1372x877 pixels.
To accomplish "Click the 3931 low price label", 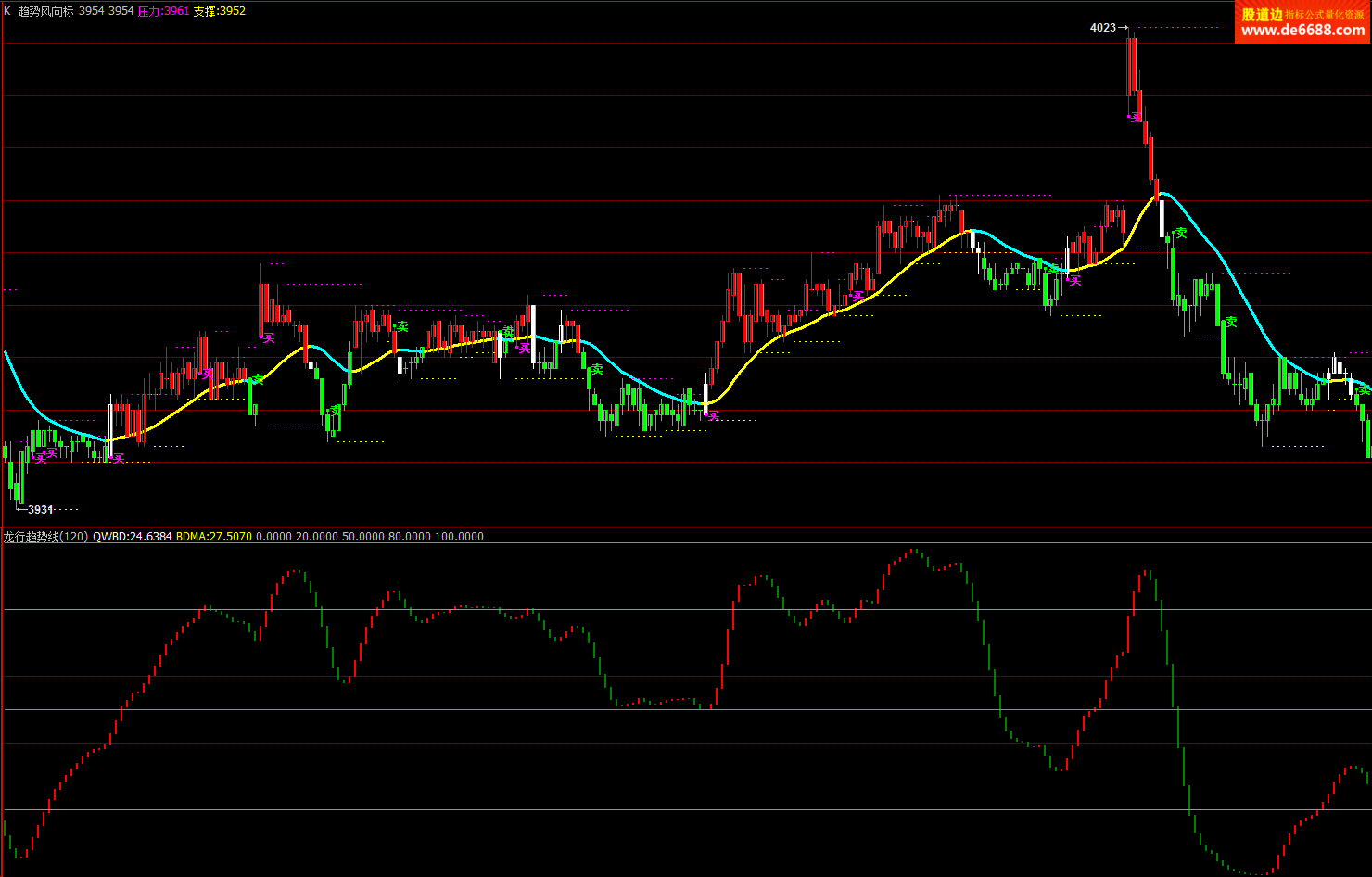I will click(41, 510).
